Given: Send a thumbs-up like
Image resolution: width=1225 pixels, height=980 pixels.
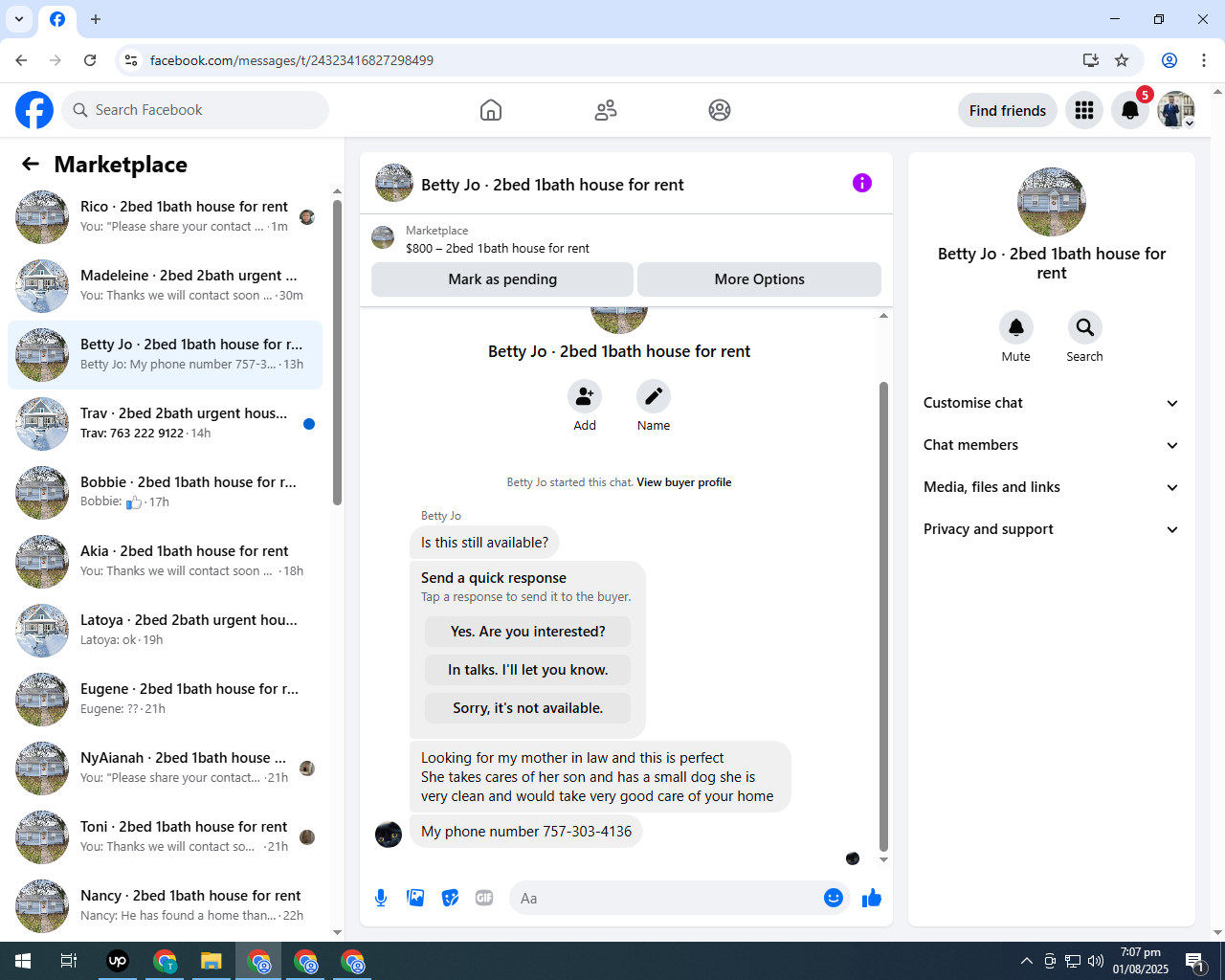Looking at the screenshot, I should click(x=872, y=898).
